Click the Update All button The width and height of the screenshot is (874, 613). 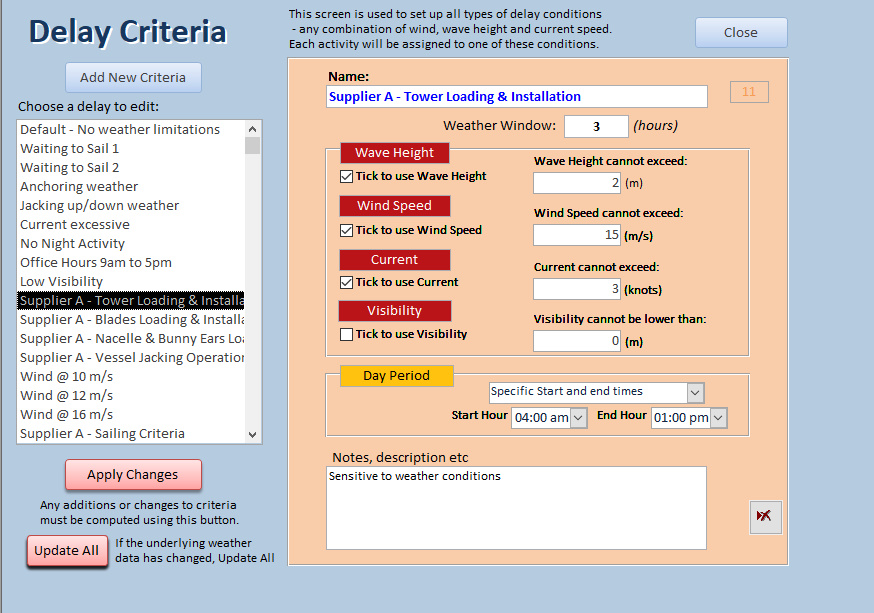67,551
